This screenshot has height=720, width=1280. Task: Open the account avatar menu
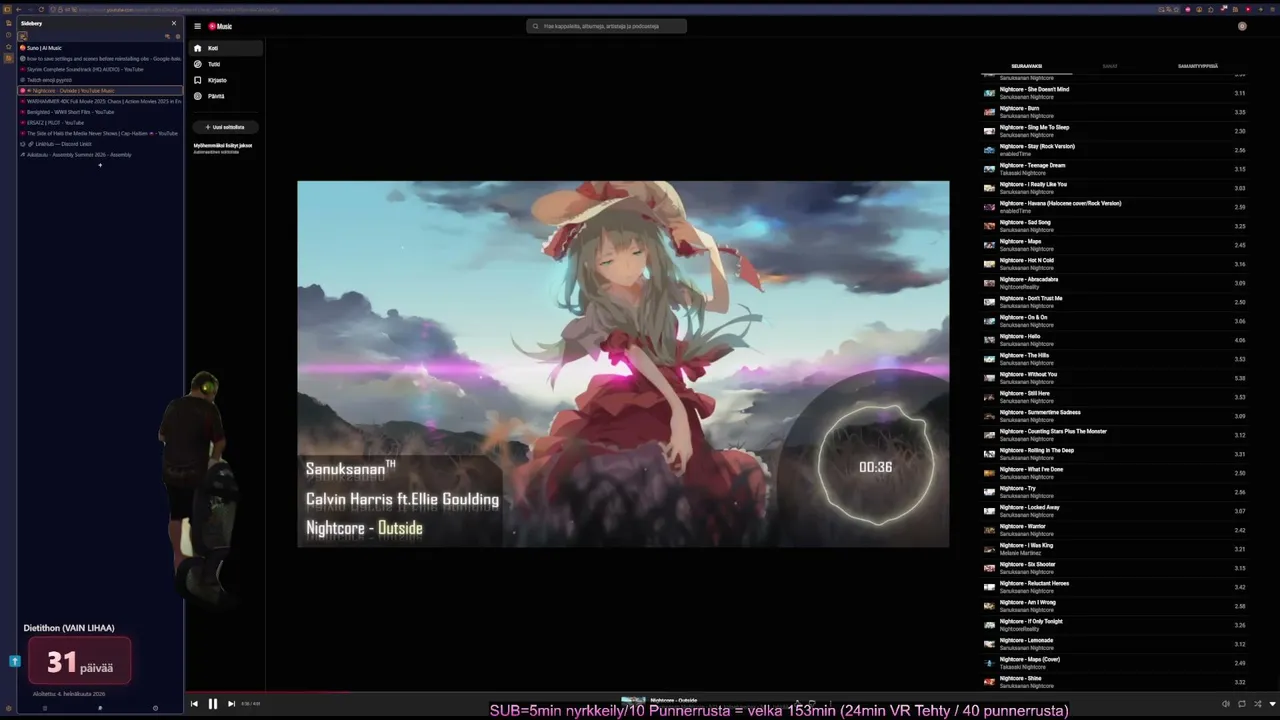(x=1242, y=26)
